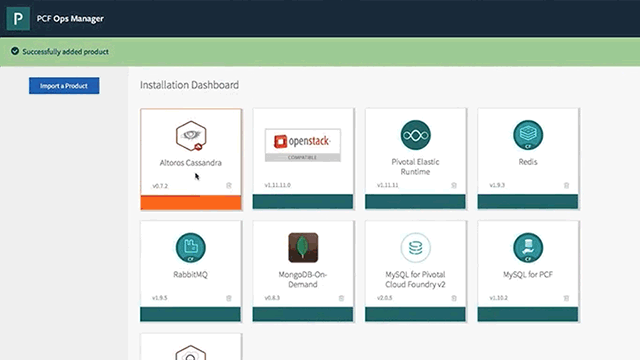The width and height of the screenshot is (640, 360).
Task: Delete MySQL for PCF using trash icon
Action: click(x=567, y=298)
